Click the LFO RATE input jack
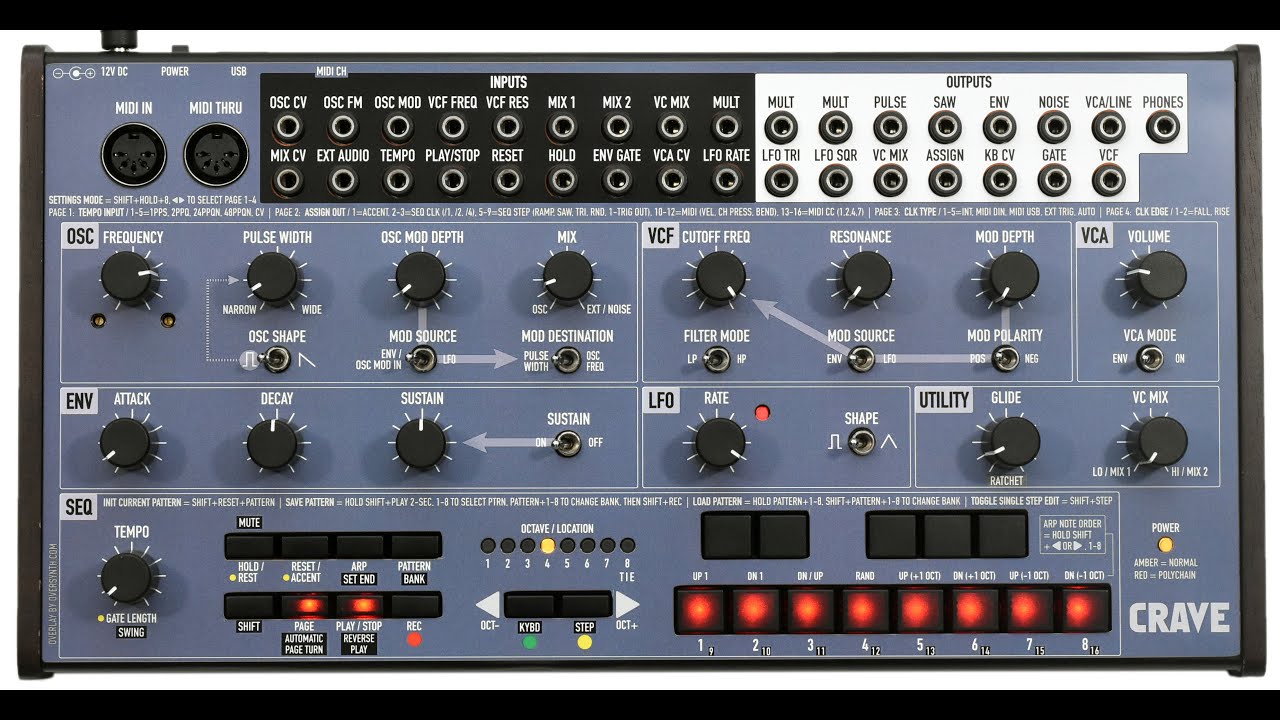1280x720 pixels. click(x=726, y=180)
